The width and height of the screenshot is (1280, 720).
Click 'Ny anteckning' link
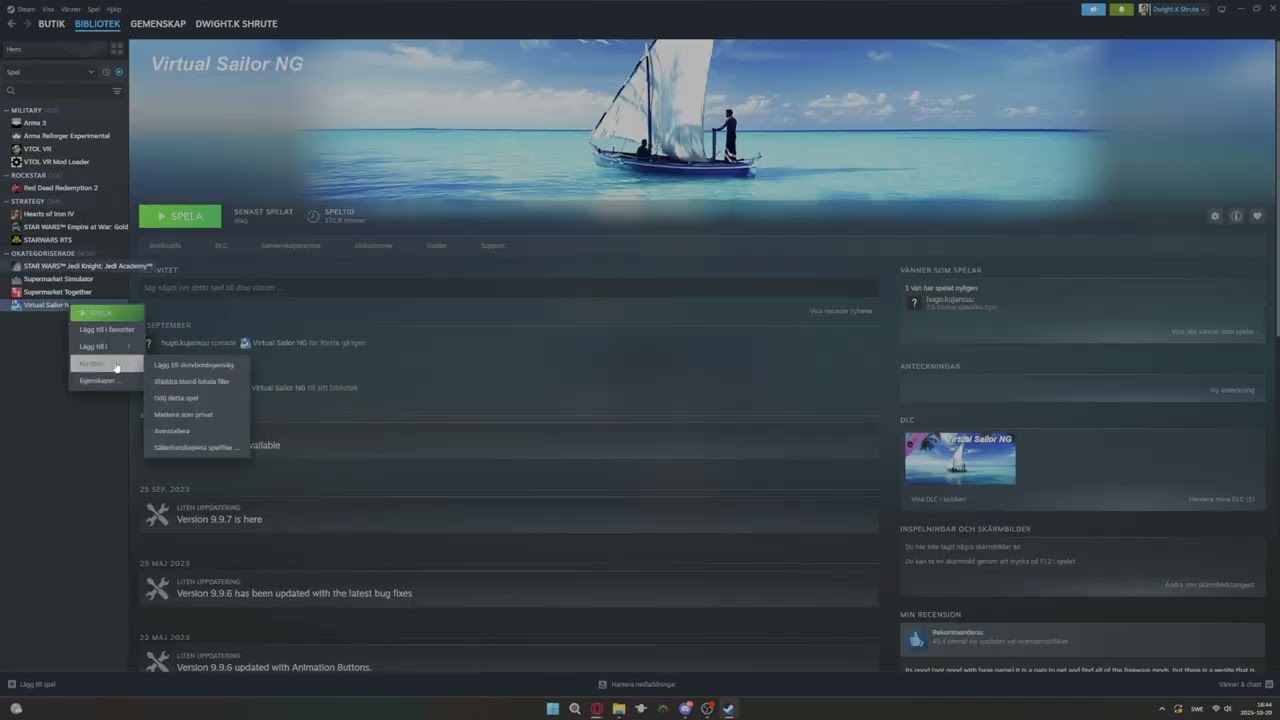pos(1232,390)
